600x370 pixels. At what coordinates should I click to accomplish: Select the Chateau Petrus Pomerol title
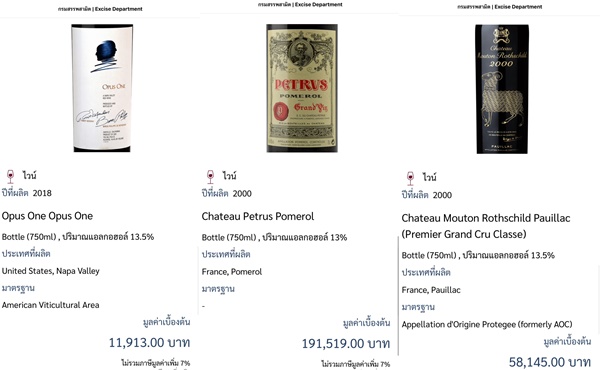[x=258, y=217]
